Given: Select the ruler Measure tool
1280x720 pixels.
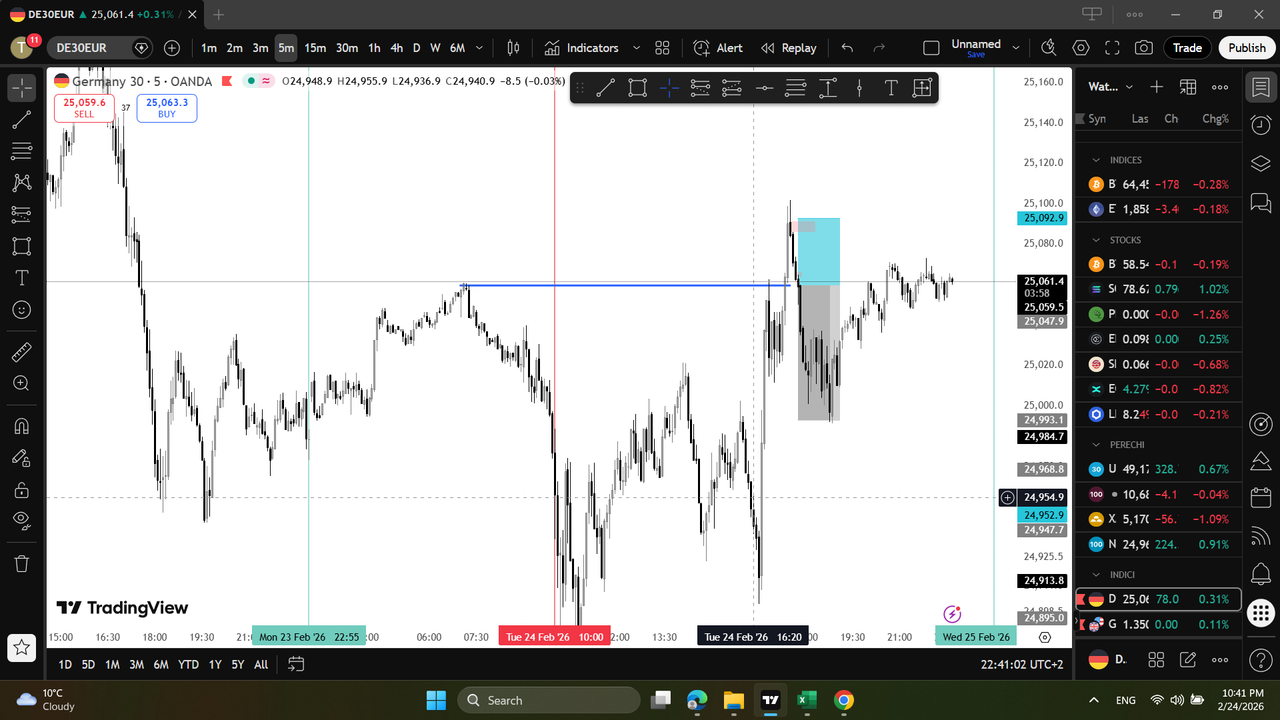Looking at the screenshot, I should point(21,352).
